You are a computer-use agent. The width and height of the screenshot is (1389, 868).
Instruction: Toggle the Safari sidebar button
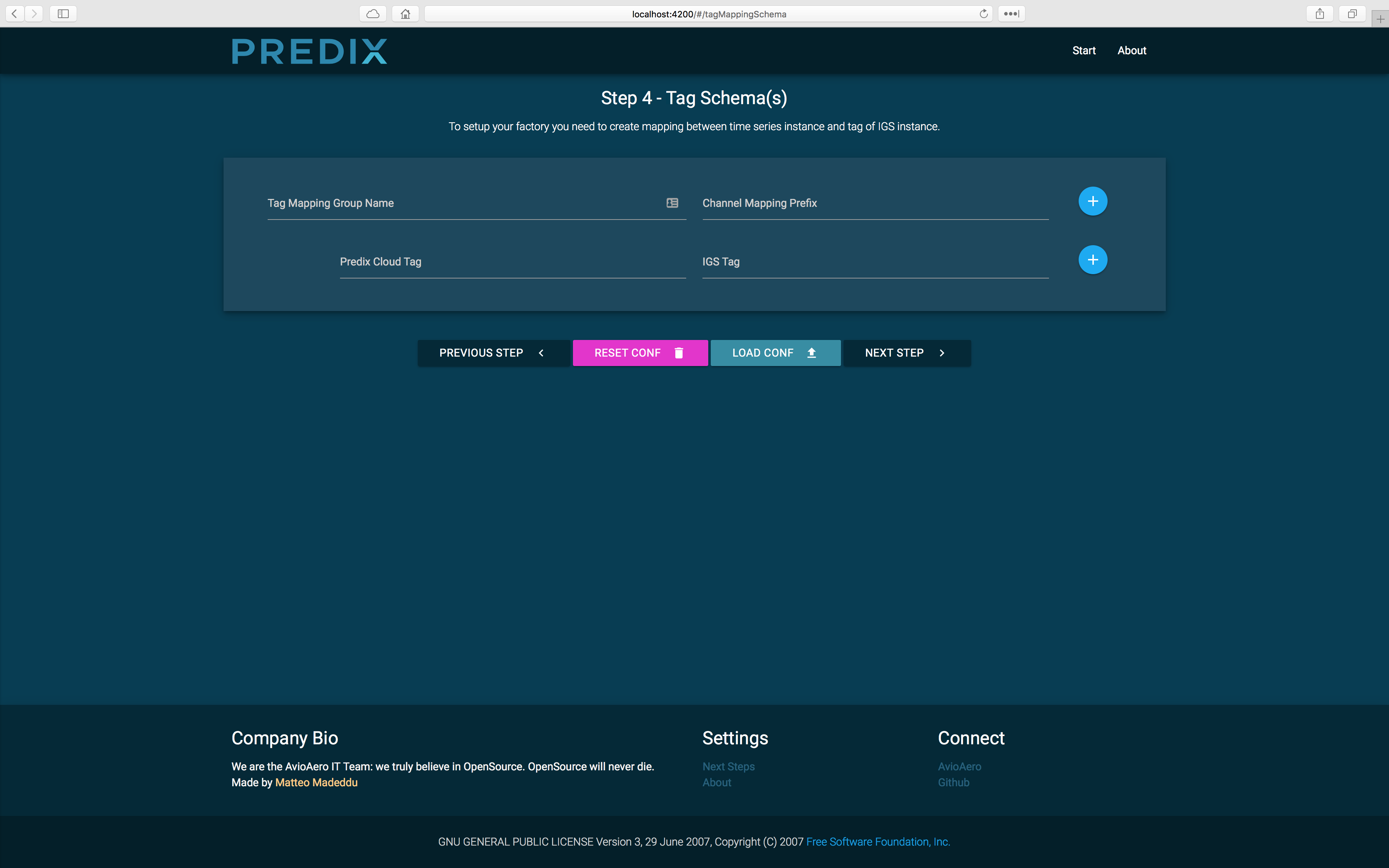click(63, 14)
